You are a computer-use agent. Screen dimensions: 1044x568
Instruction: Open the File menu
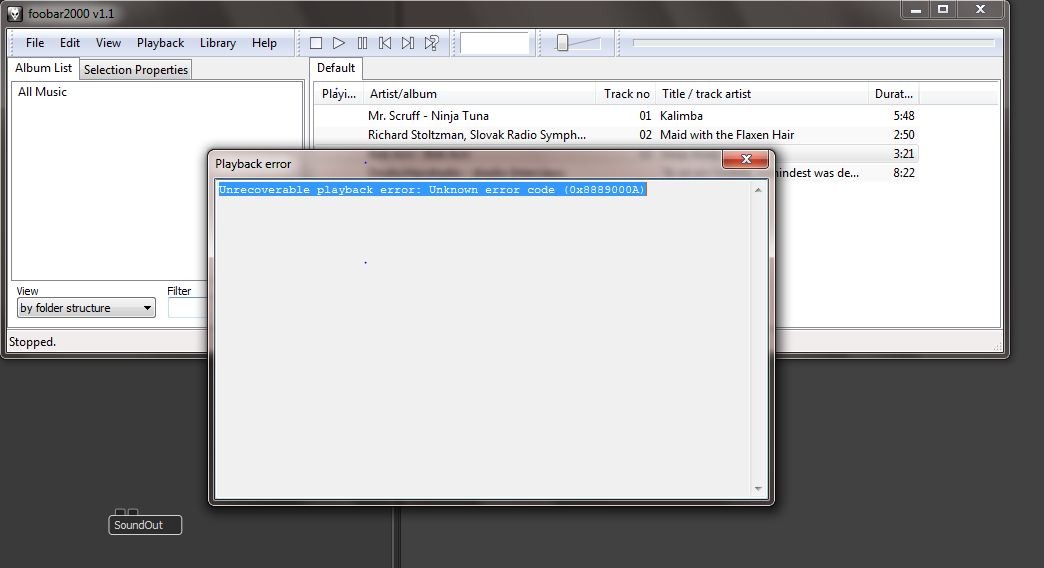click(x=35, y=43)
